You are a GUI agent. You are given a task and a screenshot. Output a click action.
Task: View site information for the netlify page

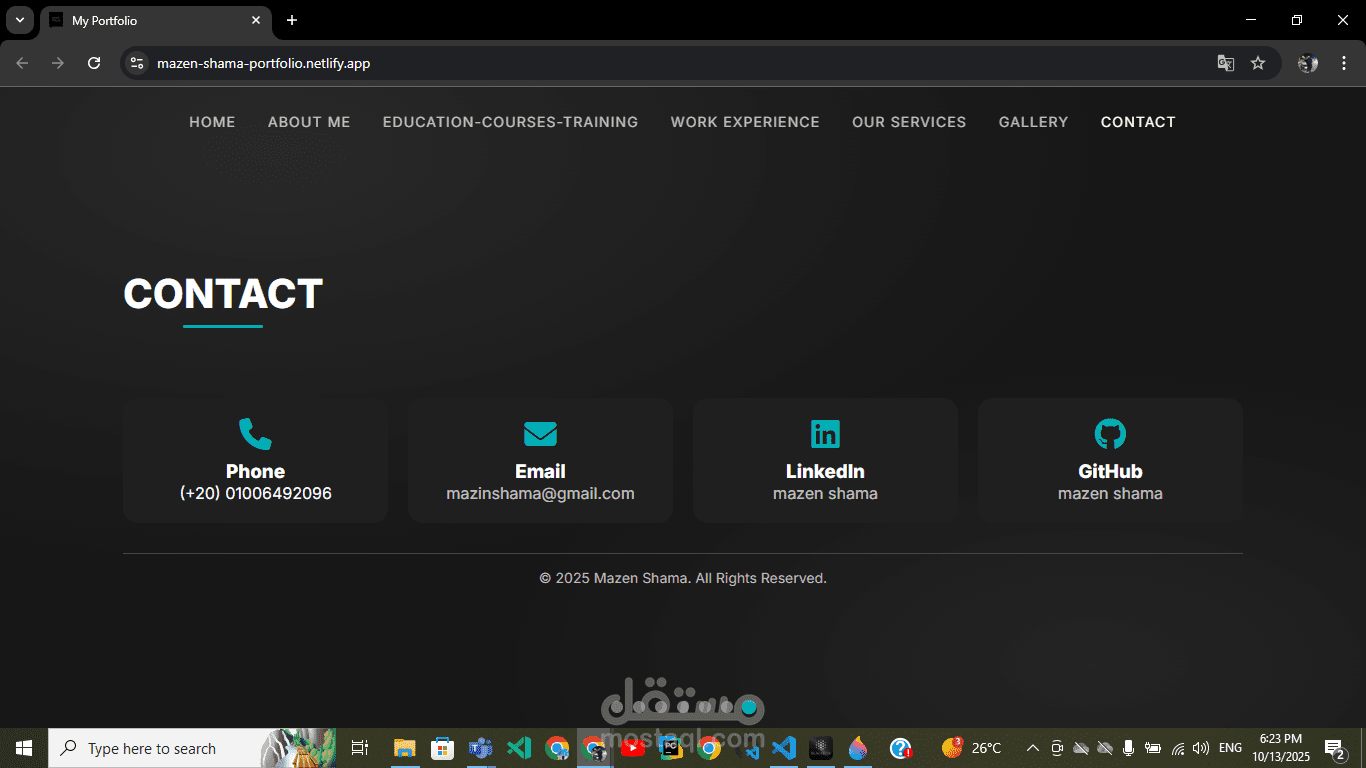(138, 63)
